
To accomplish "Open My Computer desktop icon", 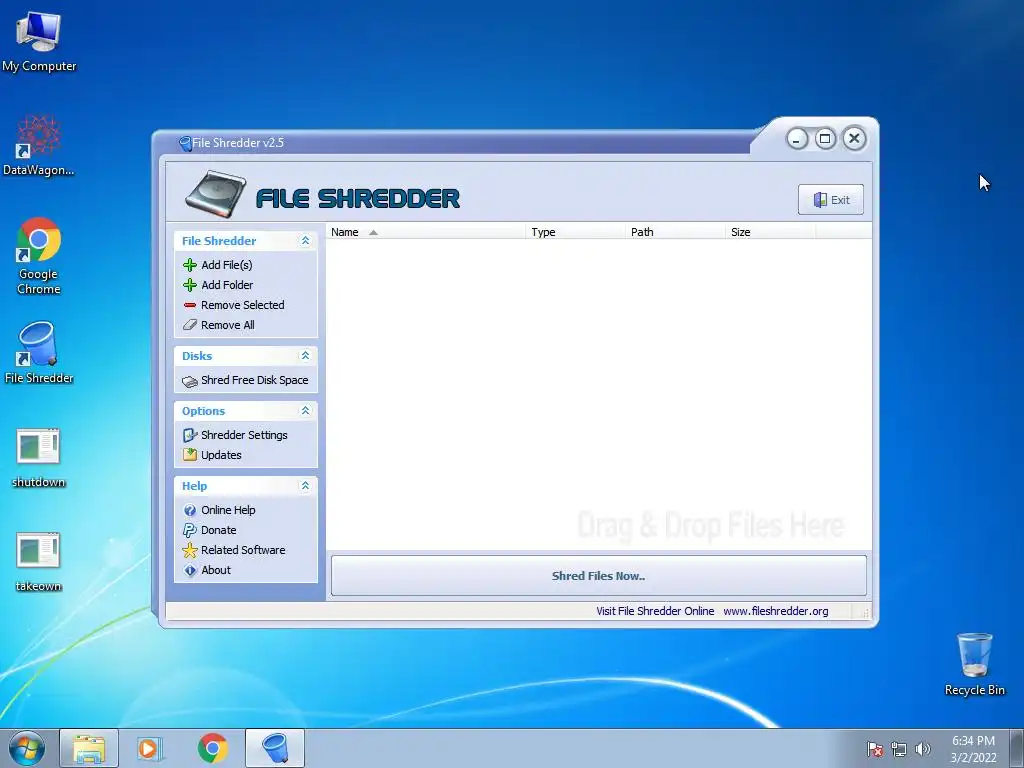I will tap(39, 42).
